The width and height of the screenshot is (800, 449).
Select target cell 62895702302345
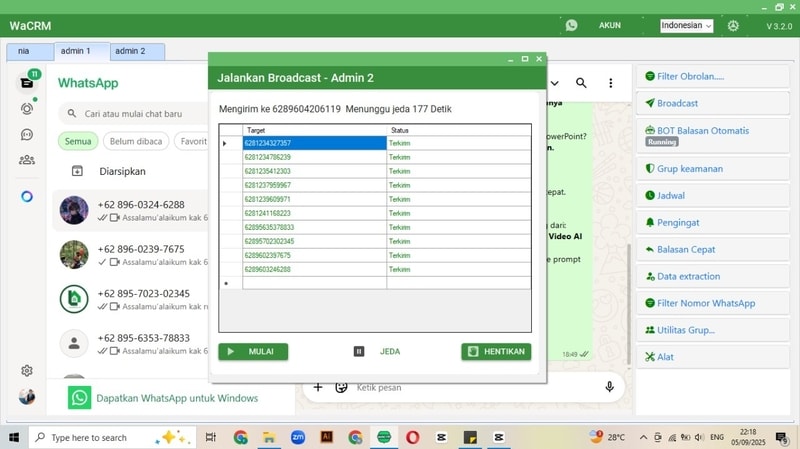click(314, 241)
